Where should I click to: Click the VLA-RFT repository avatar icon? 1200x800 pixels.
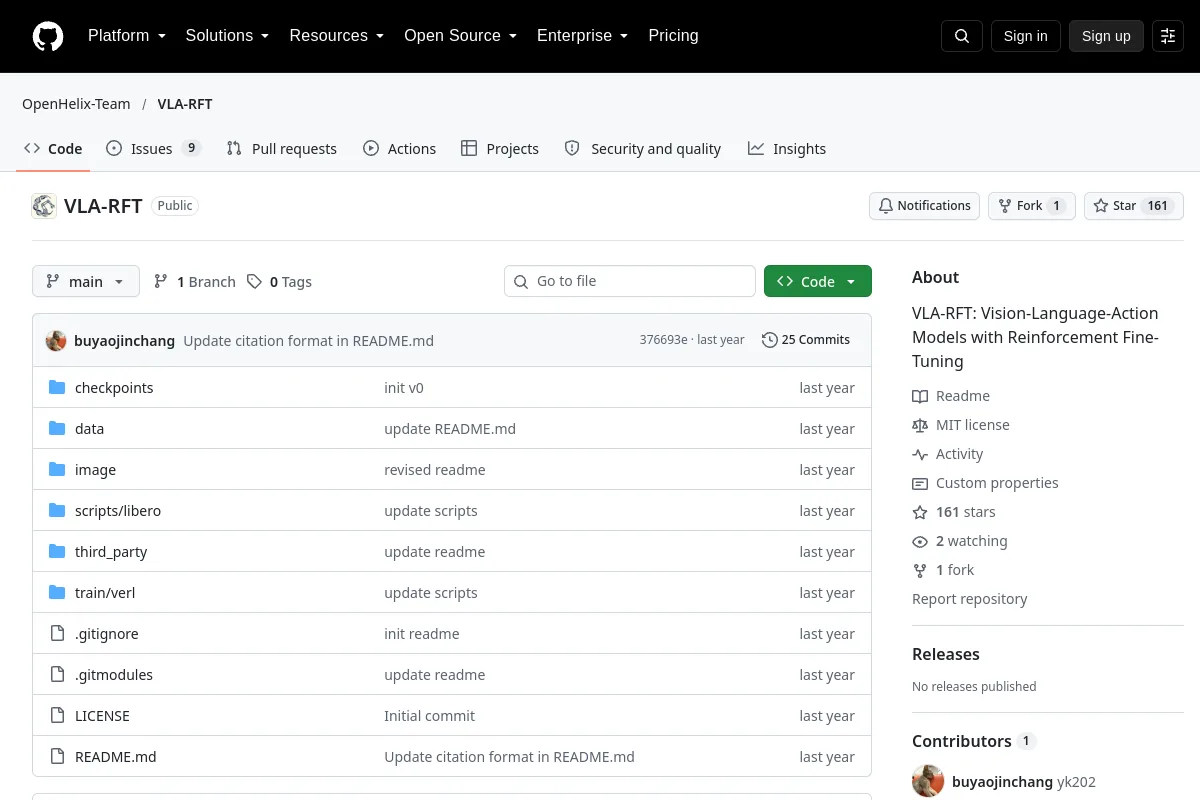pyautogui.click(x=44, y=206)
